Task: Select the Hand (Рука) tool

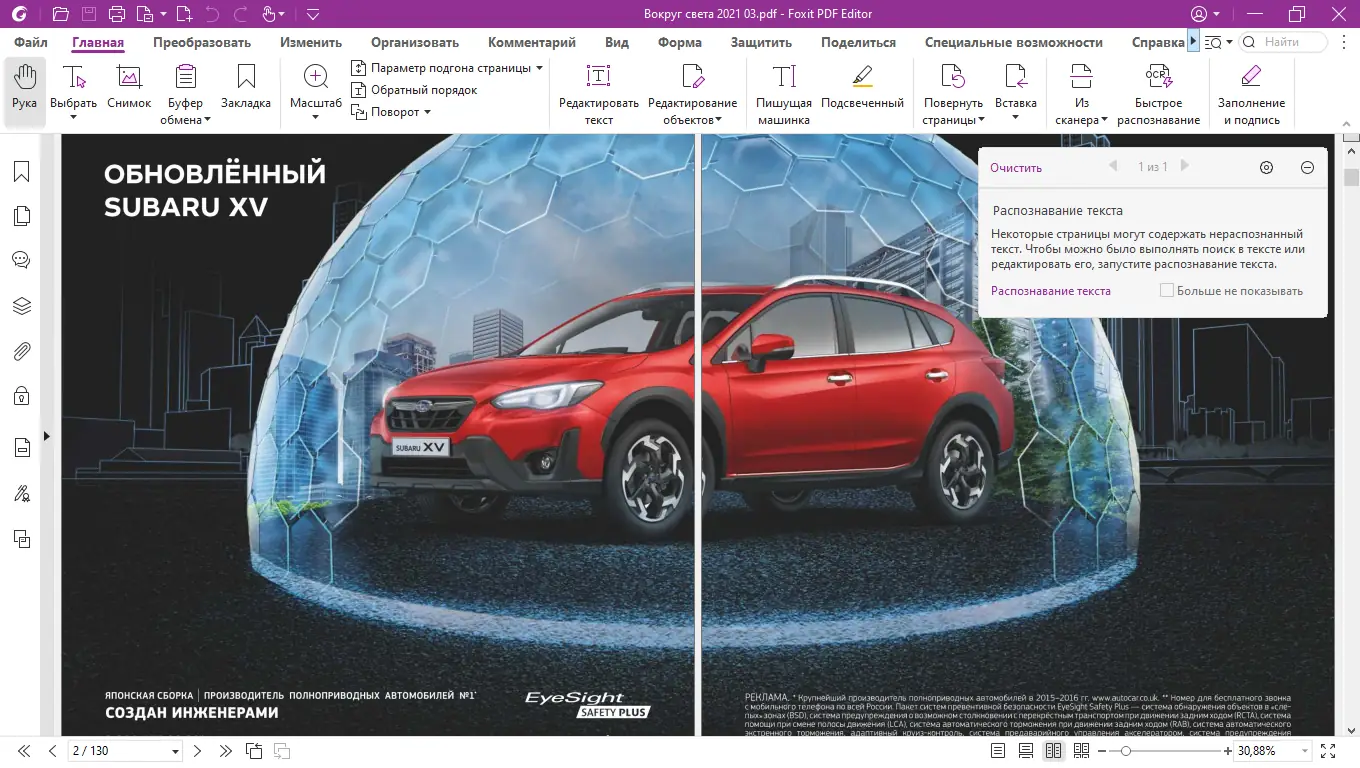Action: click(x=25, y=92)
